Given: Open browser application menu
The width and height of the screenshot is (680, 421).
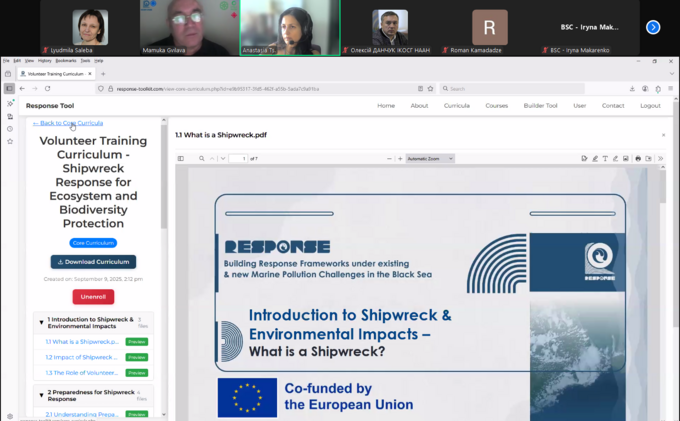Looking at the screenshot, I should (x=670, y=88).
